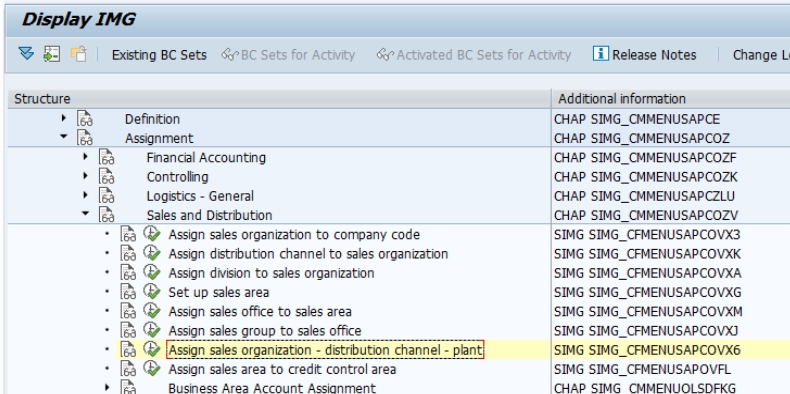The height and width of the screenshot is (394, 790).
Task: Select the Logistics - General node label
Action: 200,196
